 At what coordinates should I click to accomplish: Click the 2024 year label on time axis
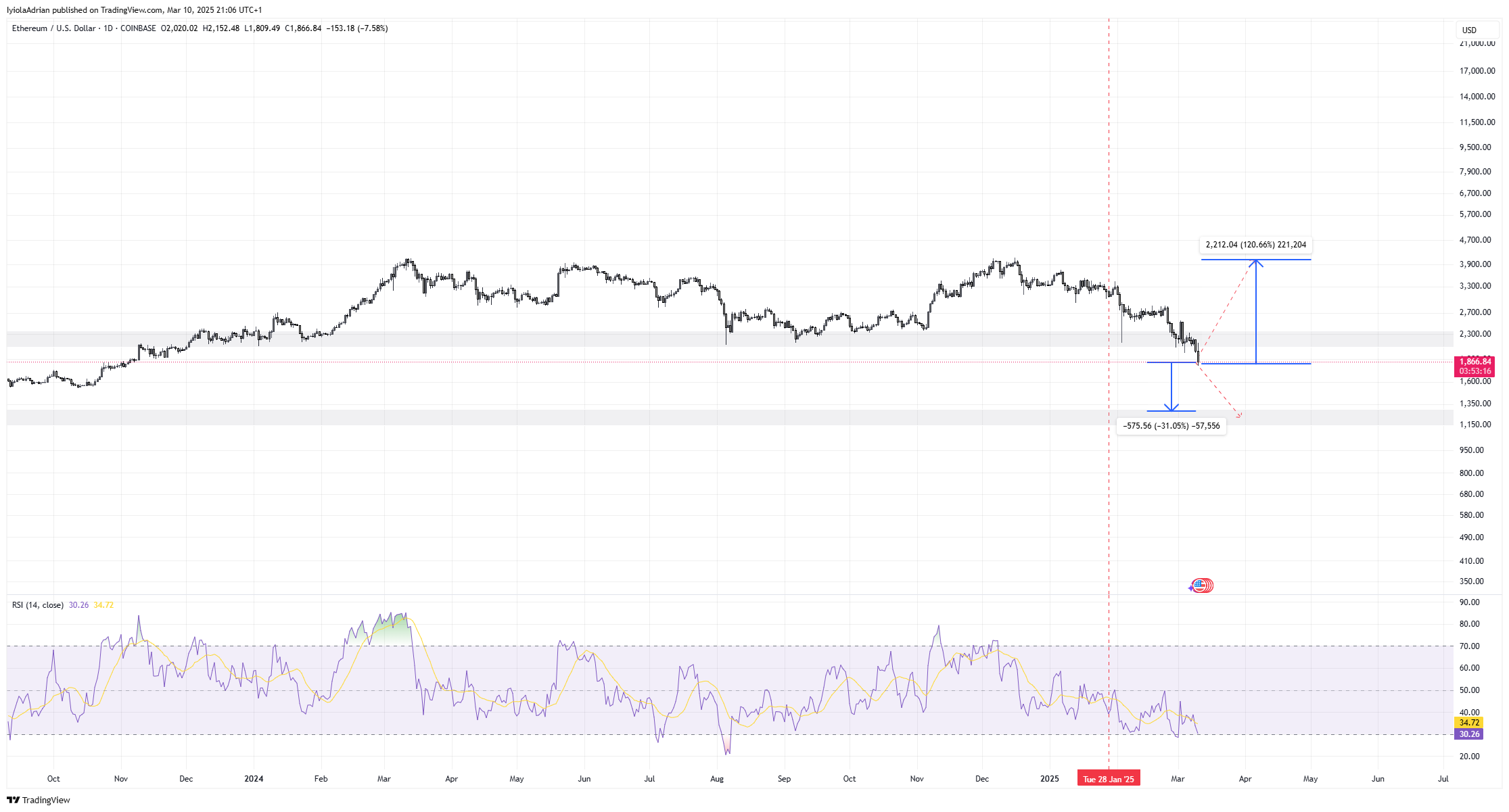point(254,779)
